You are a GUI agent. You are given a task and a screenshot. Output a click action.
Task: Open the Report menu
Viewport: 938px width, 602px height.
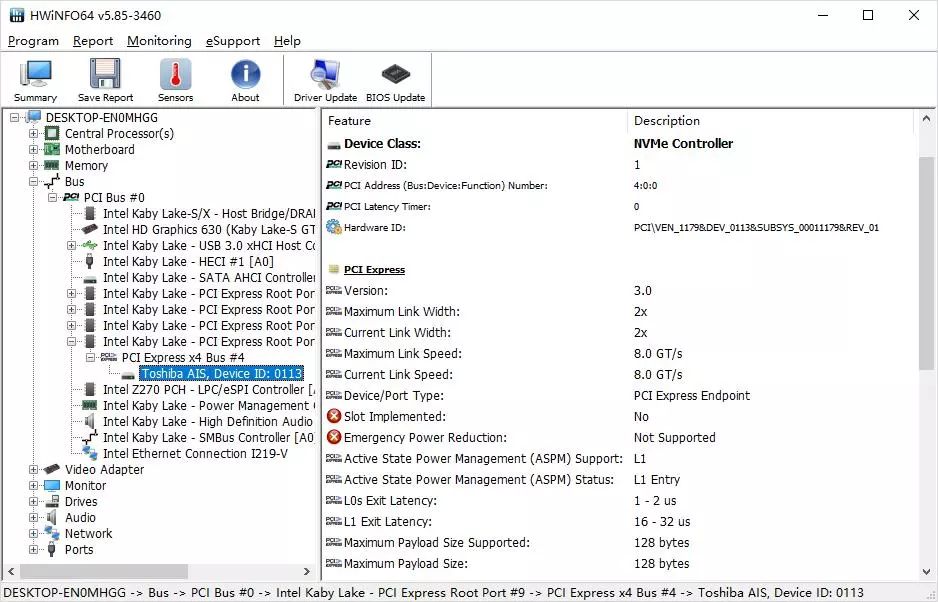click(93, 41)
